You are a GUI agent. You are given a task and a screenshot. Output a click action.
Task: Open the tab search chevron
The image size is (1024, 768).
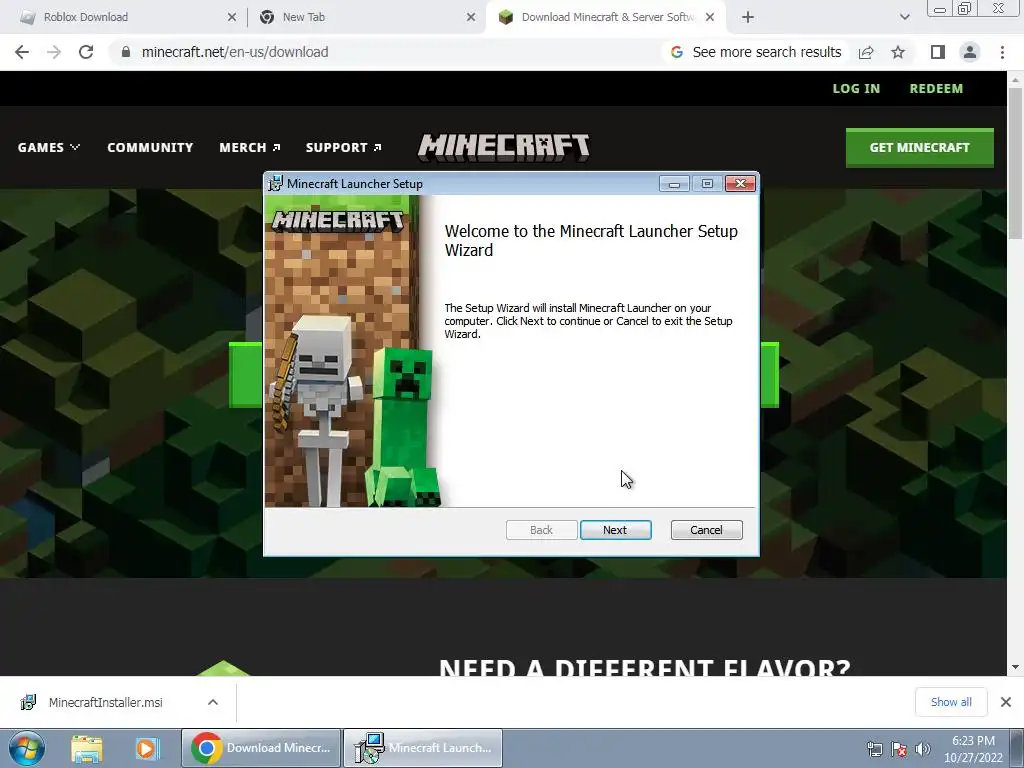click(904, 17)
